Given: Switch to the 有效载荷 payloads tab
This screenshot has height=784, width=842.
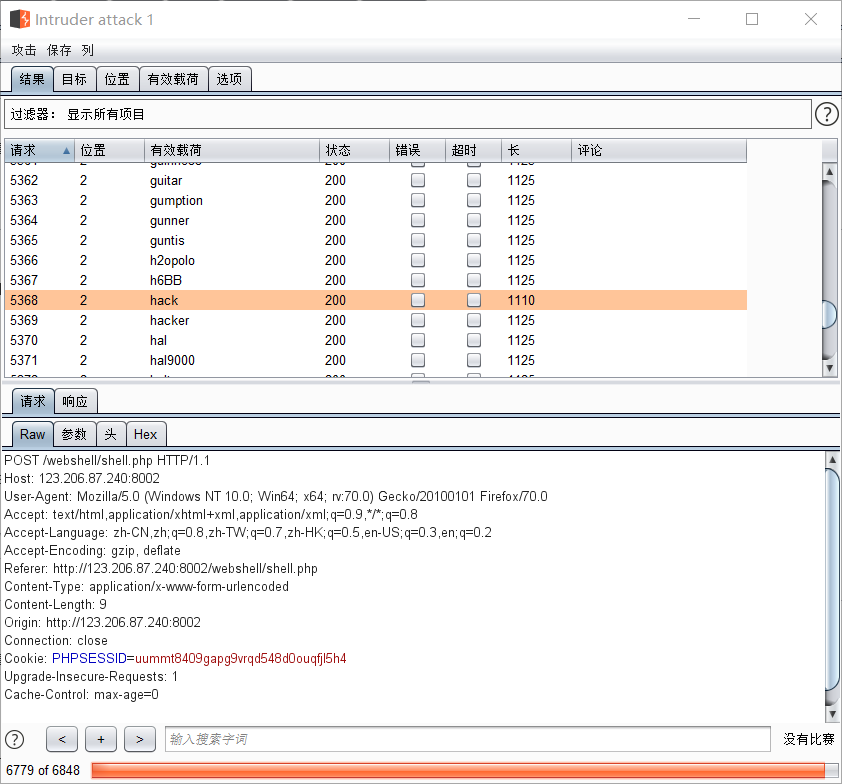Looking at the screenshot, I should pyautogui.click(x=173, y=79).
